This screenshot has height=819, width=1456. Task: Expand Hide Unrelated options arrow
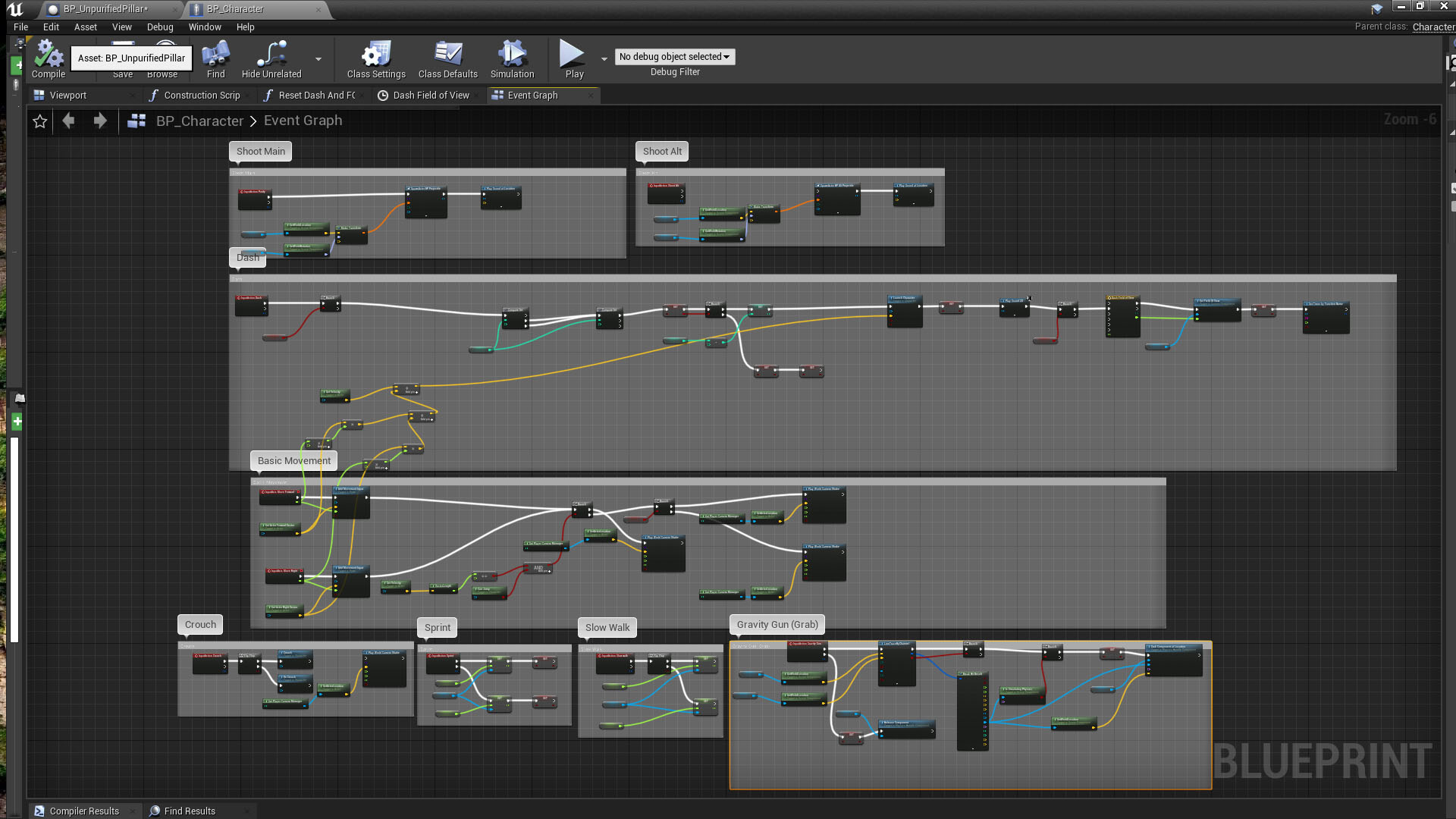point(318,58)
